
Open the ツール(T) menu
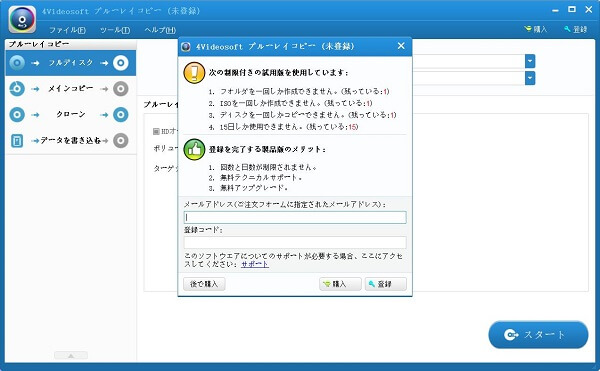(115, 30)
